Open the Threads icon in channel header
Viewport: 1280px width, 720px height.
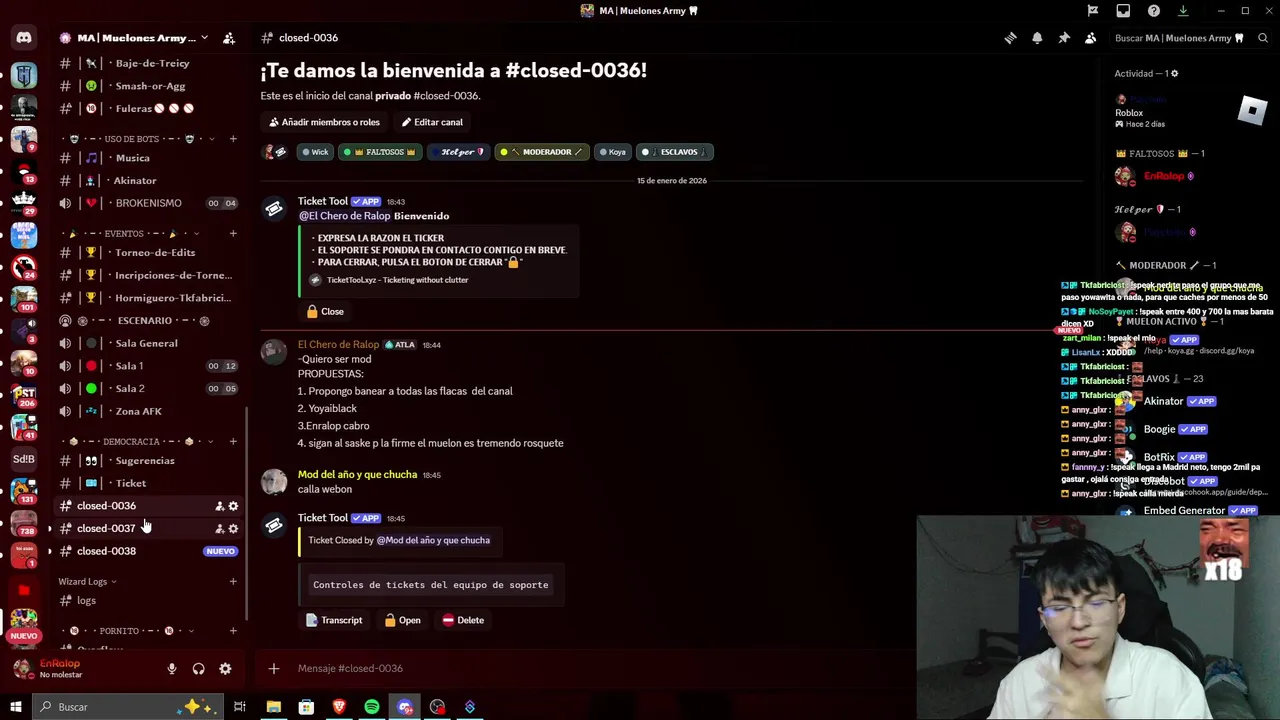1010,38
